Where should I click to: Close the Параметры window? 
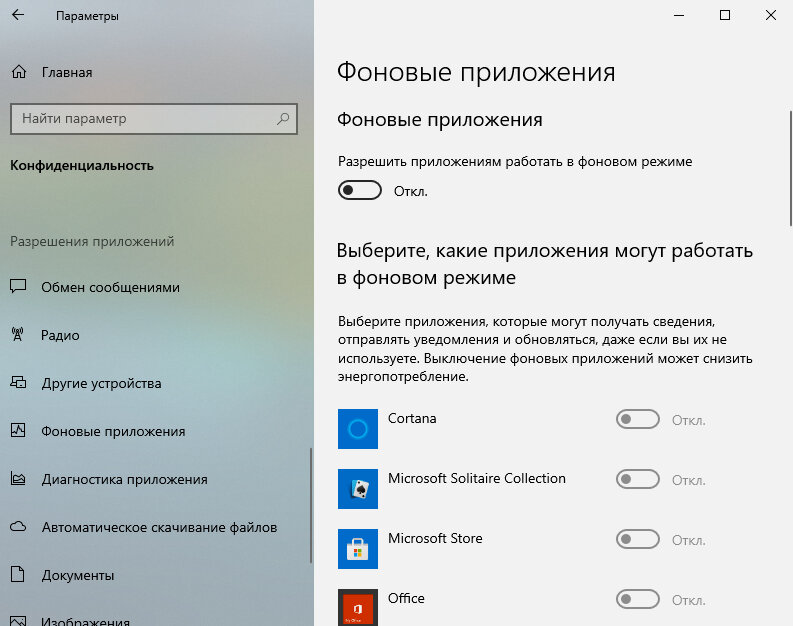coord(770,15)
